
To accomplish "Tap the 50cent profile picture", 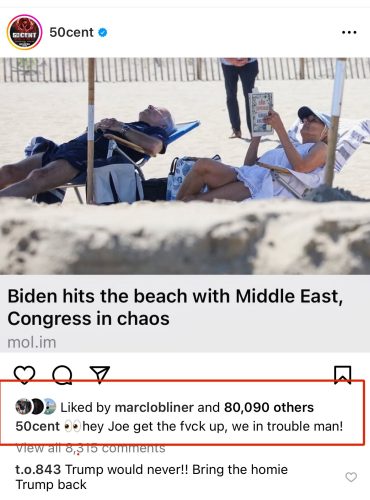I will [x=24, y=32].
